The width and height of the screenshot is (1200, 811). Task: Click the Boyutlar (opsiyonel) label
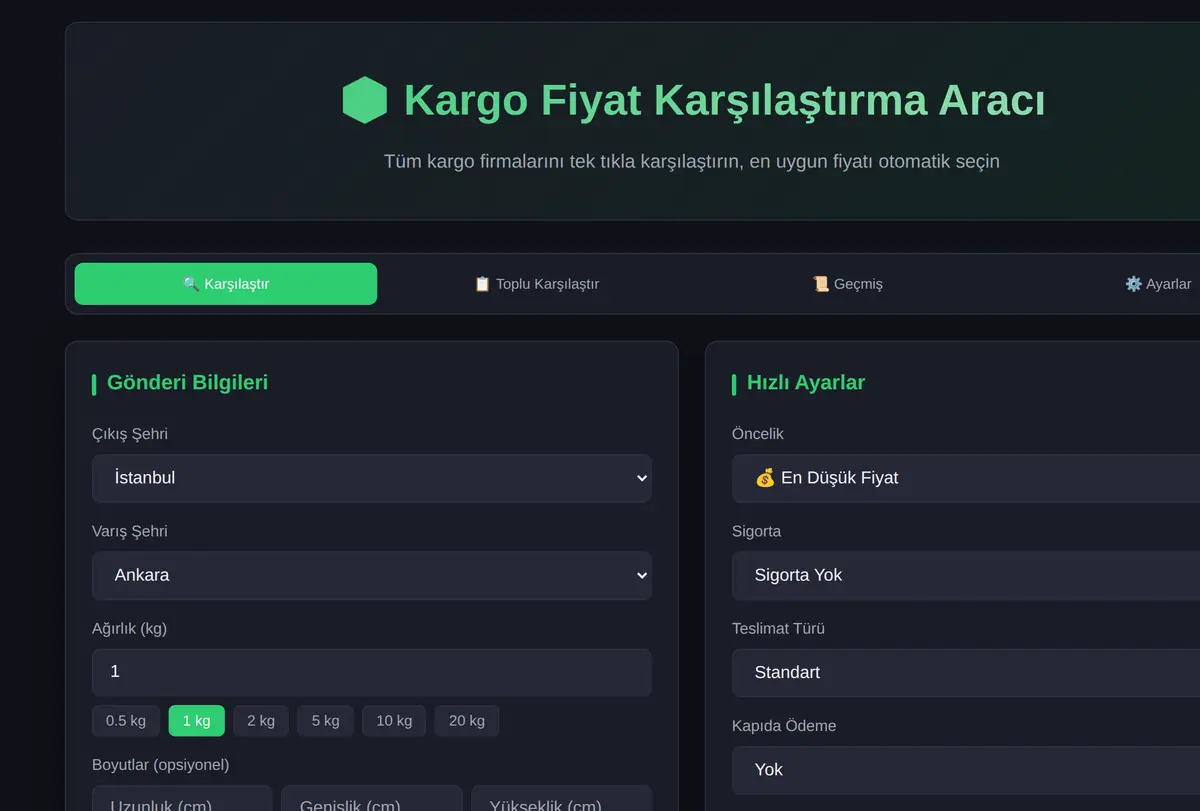161,765
